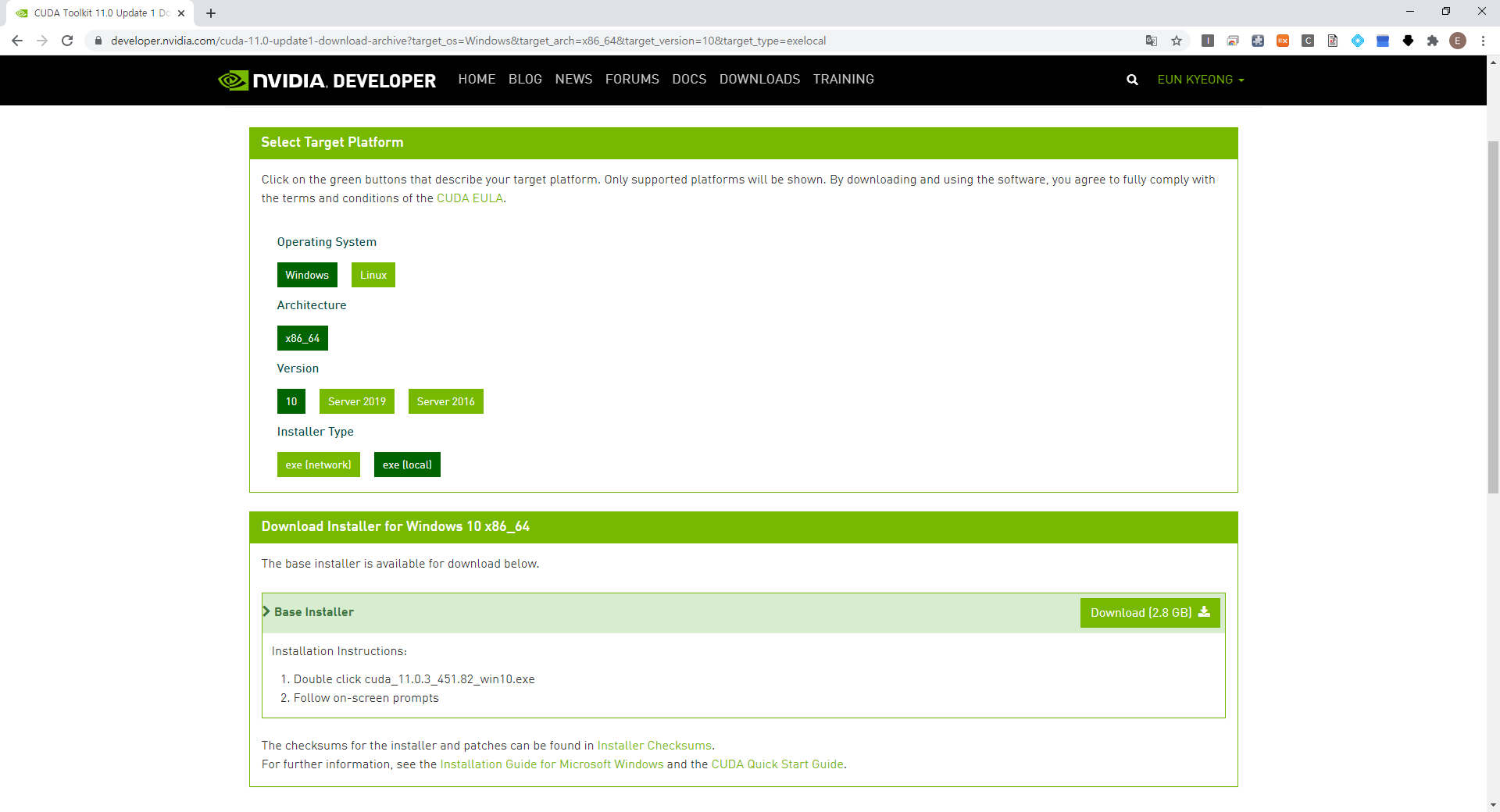The image size is (1500, 812).
Task: Select version 10 button
Action: click(291, 401)
